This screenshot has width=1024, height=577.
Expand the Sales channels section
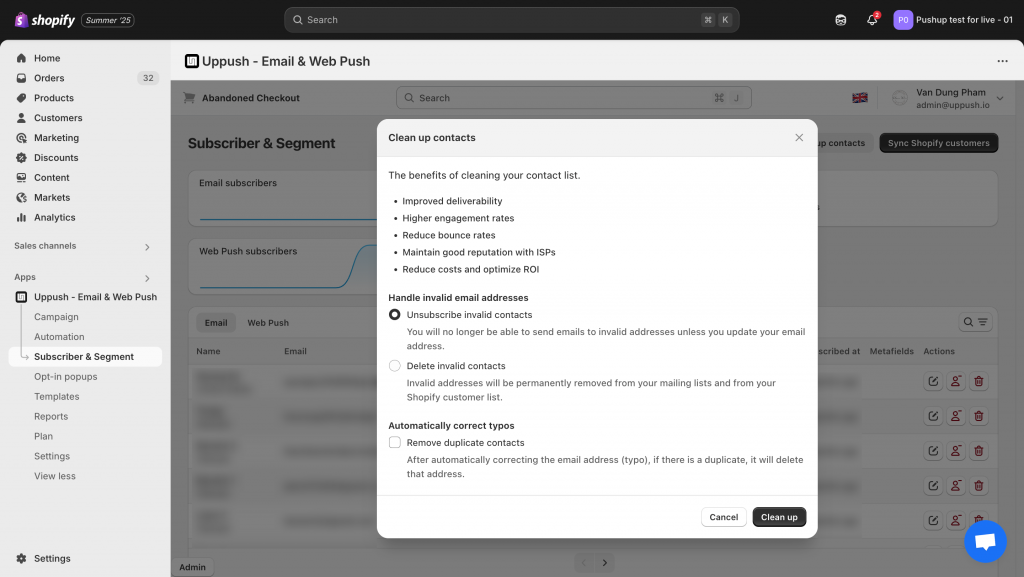(147, 247)
